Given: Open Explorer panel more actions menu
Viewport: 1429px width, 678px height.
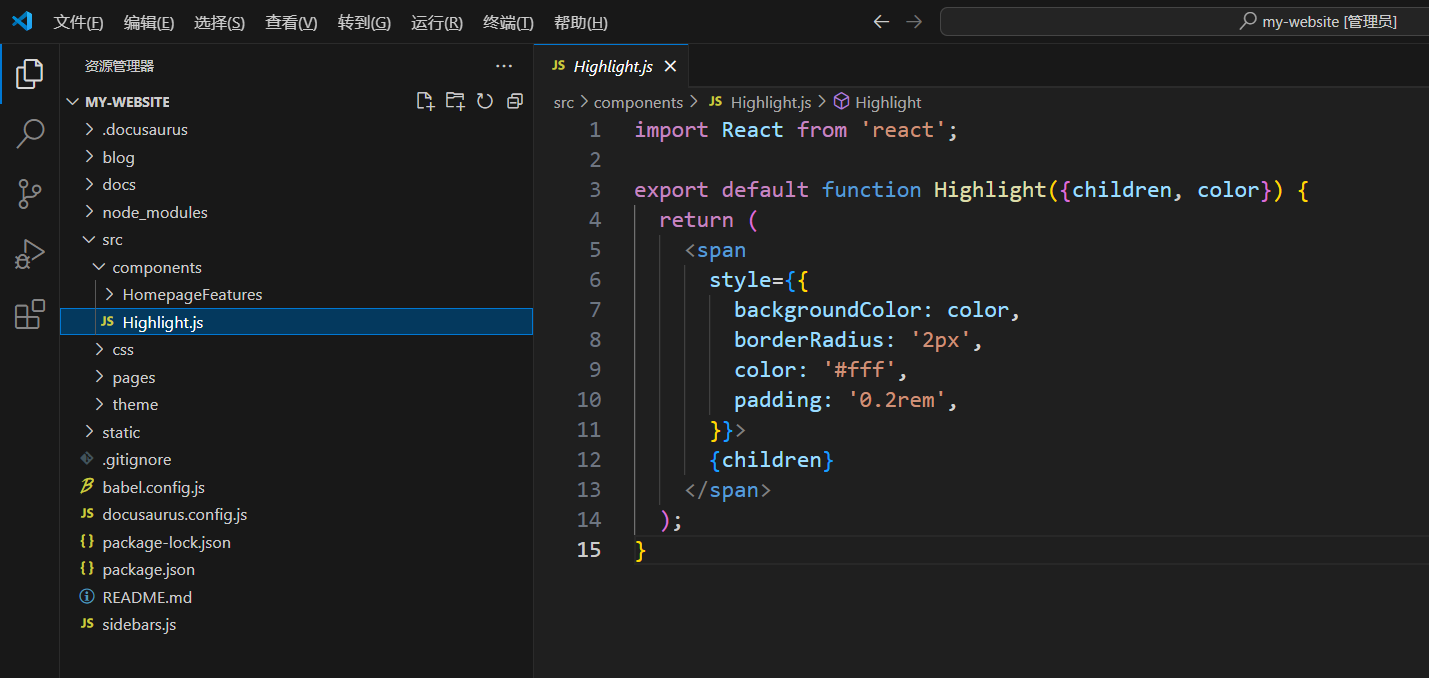Looking at the screenshot, I should (x=504, y=66).
